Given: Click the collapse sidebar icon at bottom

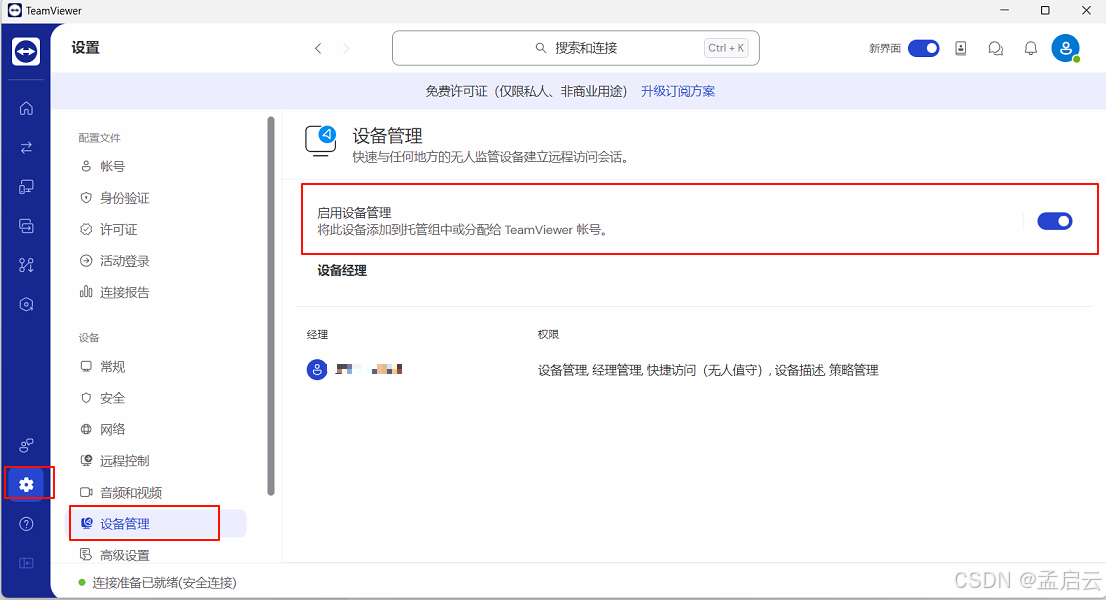Looking at the screenshot, I should [26, 563].
